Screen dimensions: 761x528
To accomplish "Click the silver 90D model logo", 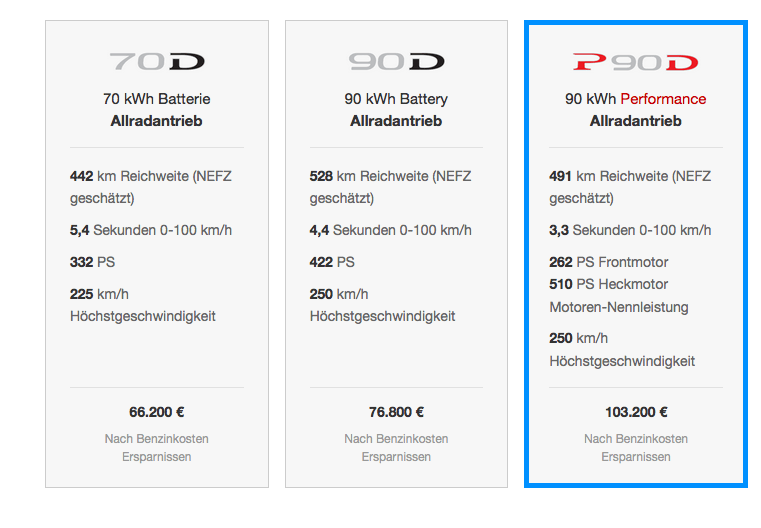I will coord(396,63).
